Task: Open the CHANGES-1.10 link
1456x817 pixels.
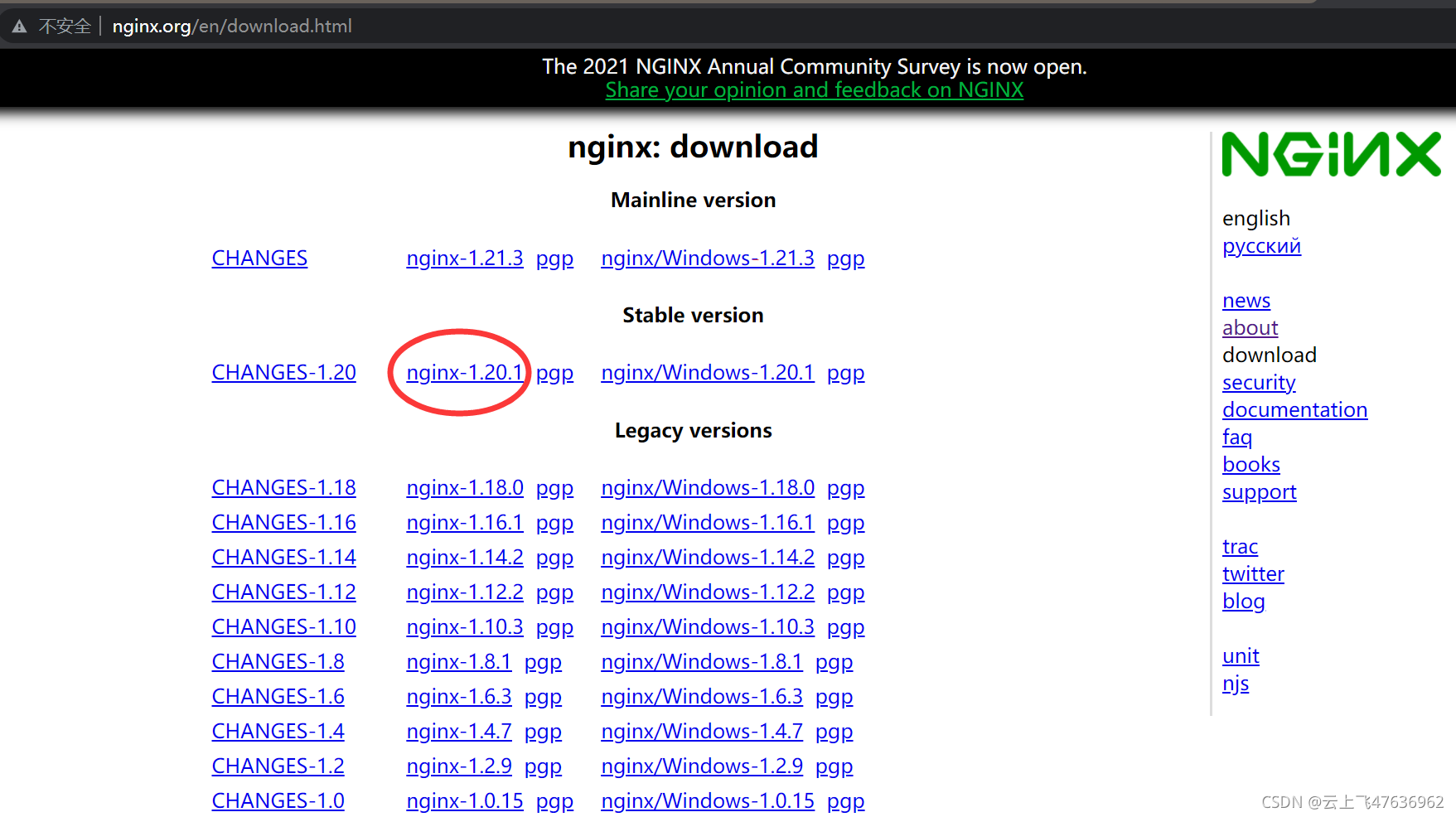Action: click(284, 627)
